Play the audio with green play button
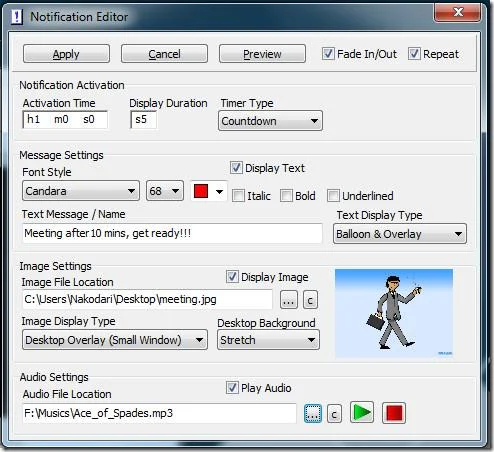 [x=362, y=413]
